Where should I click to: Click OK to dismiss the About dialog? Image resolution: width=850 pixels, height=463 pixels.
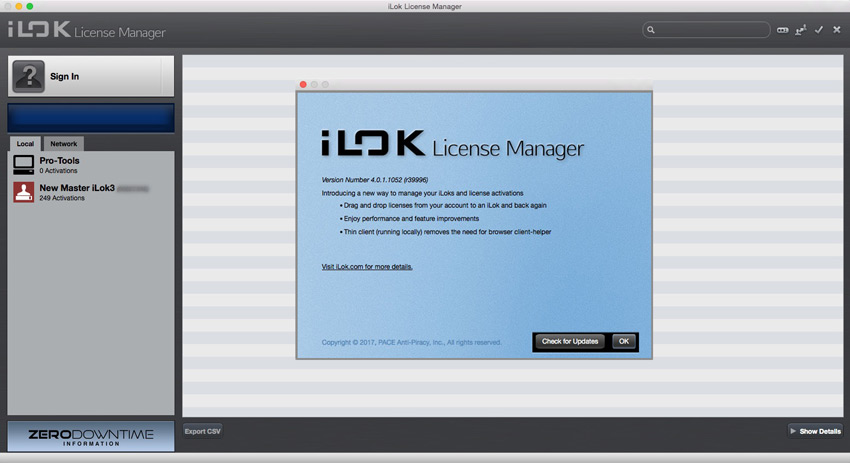click(x=624, y=342)
